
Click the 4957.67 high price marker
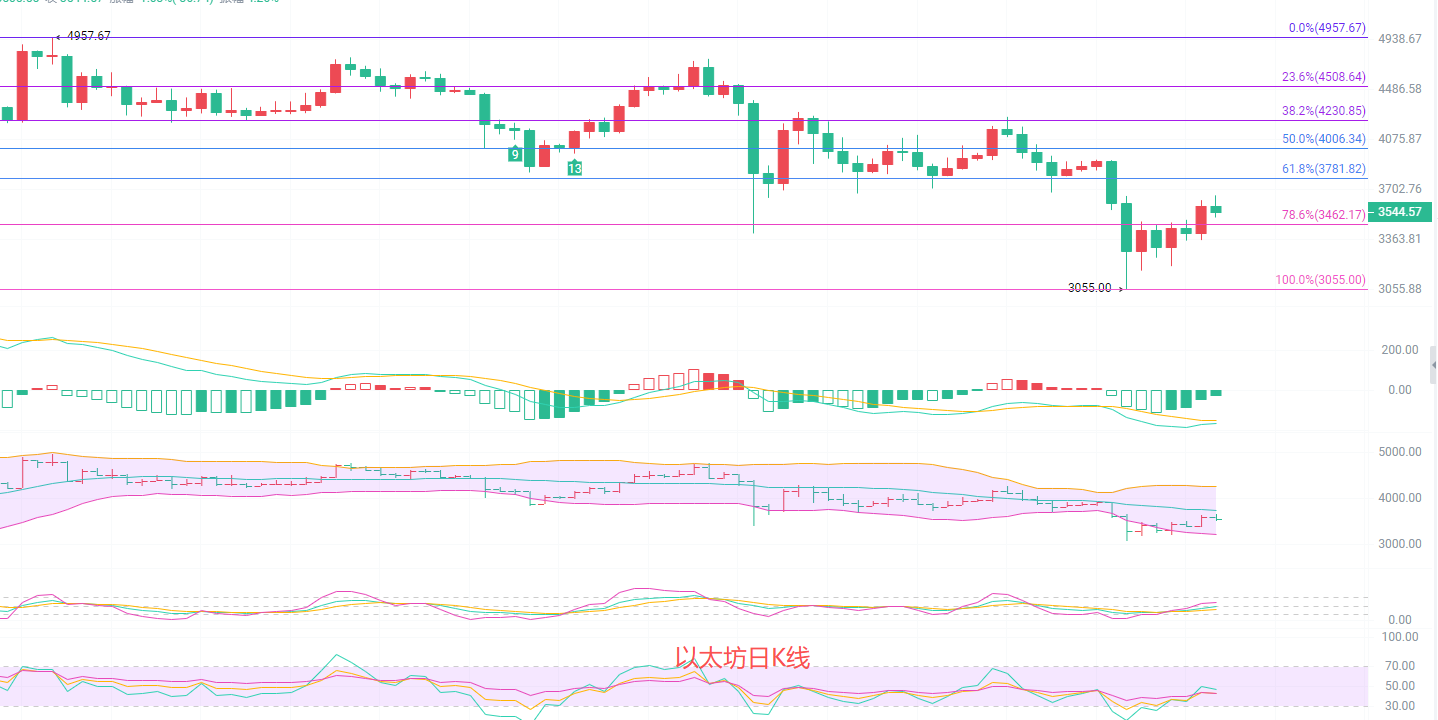point(88,36)
